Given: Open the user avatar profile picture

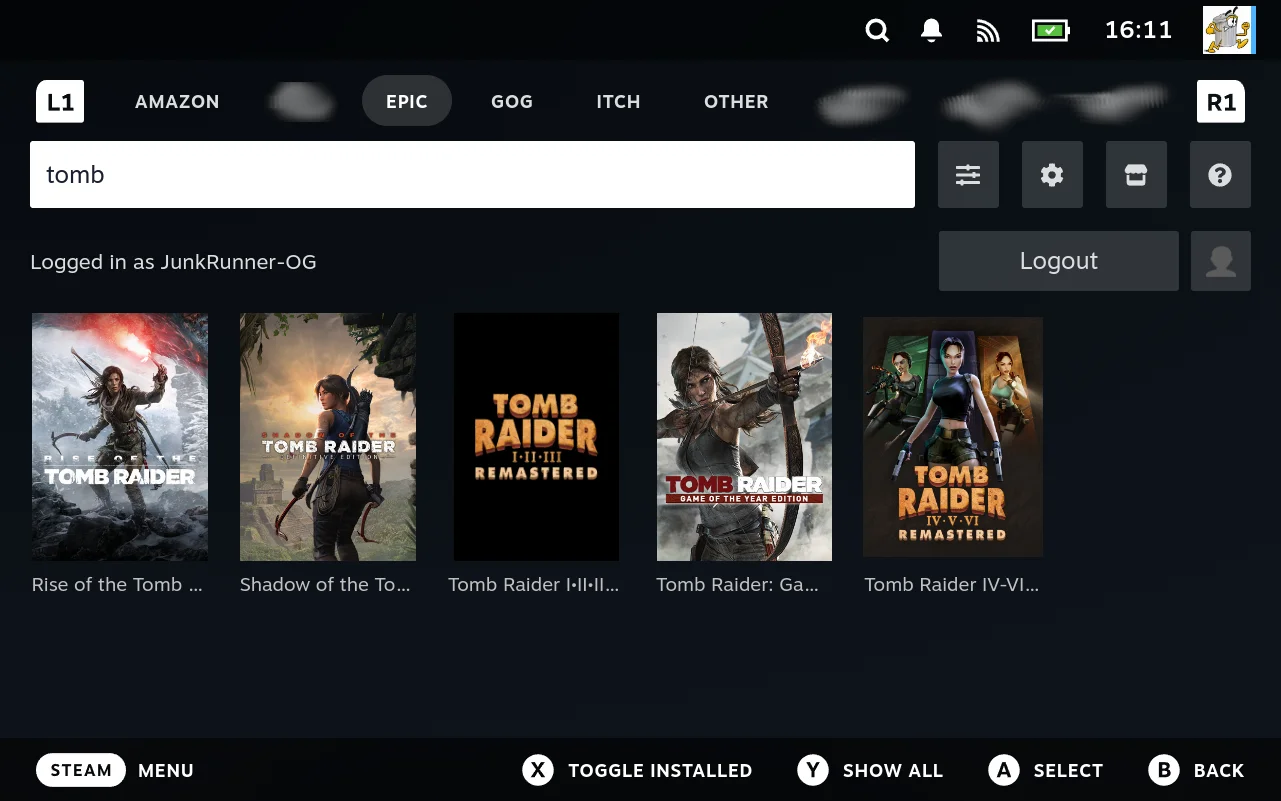Looking at the screenshot, I should (x=1228, y=30).
